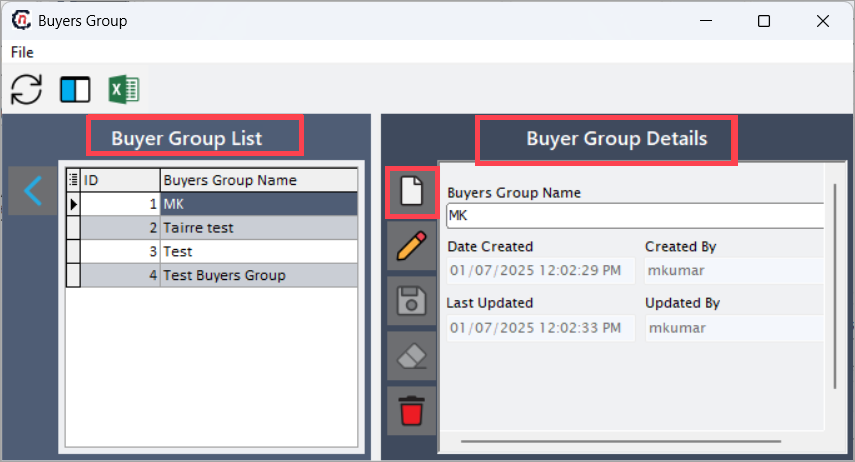
Task: Clear the form with the eraser icon
Action: point(412,356)
